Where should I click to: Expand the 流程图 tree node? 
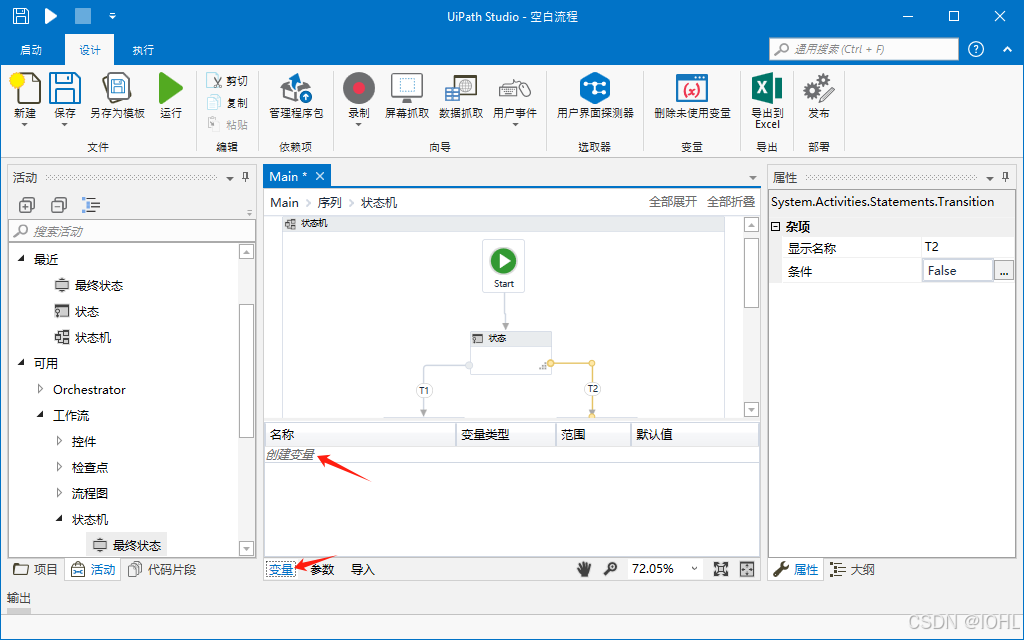pos(59,493)
